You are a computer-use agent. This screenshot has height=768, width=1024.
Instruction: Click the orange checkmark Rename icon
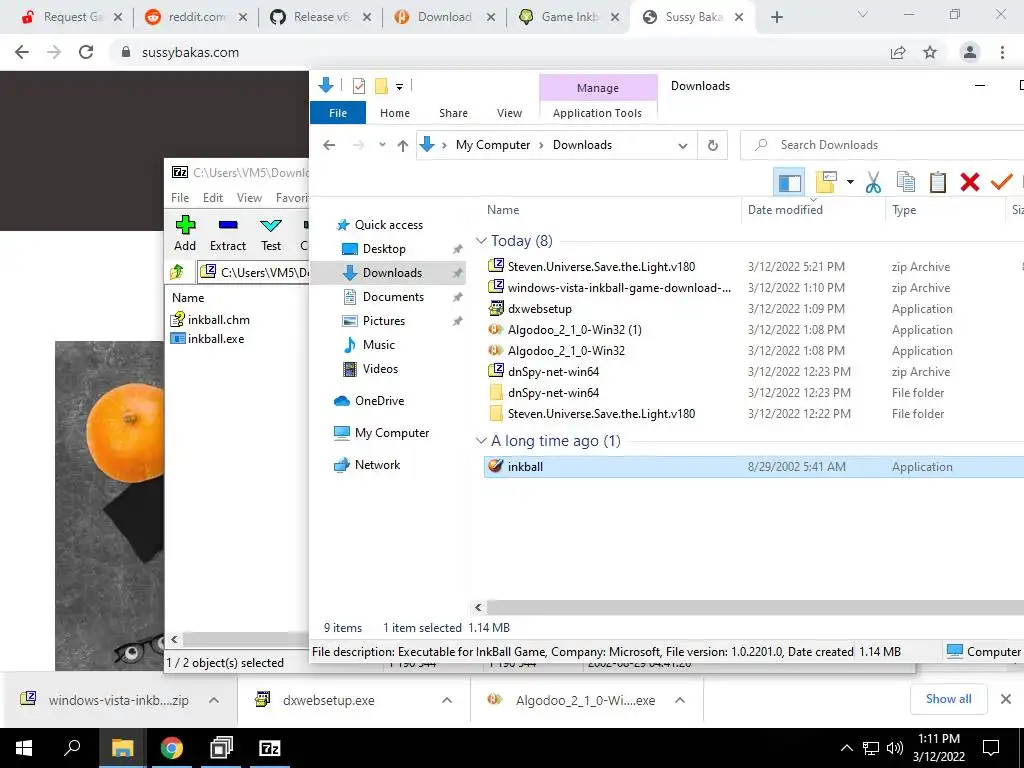(1002, 182)
